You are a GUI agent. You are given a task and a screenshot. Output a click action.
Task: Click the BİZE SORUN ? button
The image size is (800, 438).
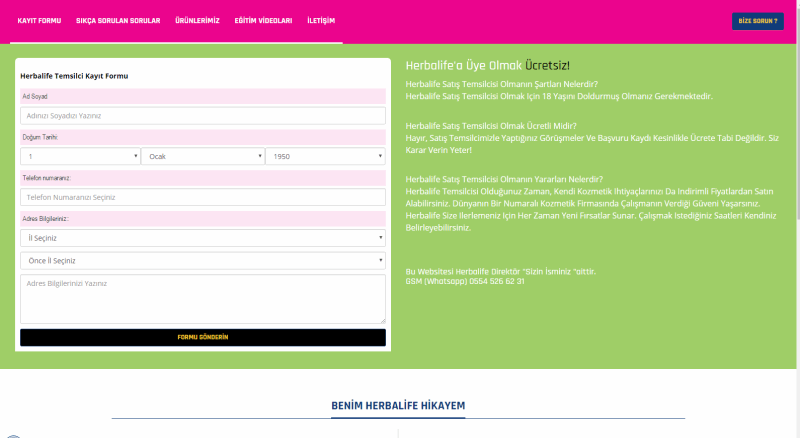click(x=758, y=21)
